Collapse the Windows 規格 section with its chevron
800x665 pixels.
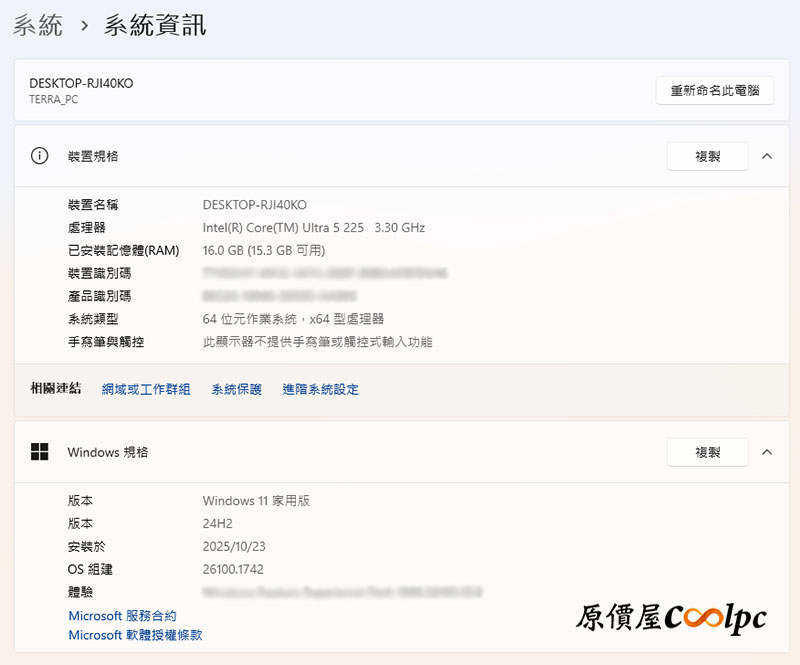767,452
